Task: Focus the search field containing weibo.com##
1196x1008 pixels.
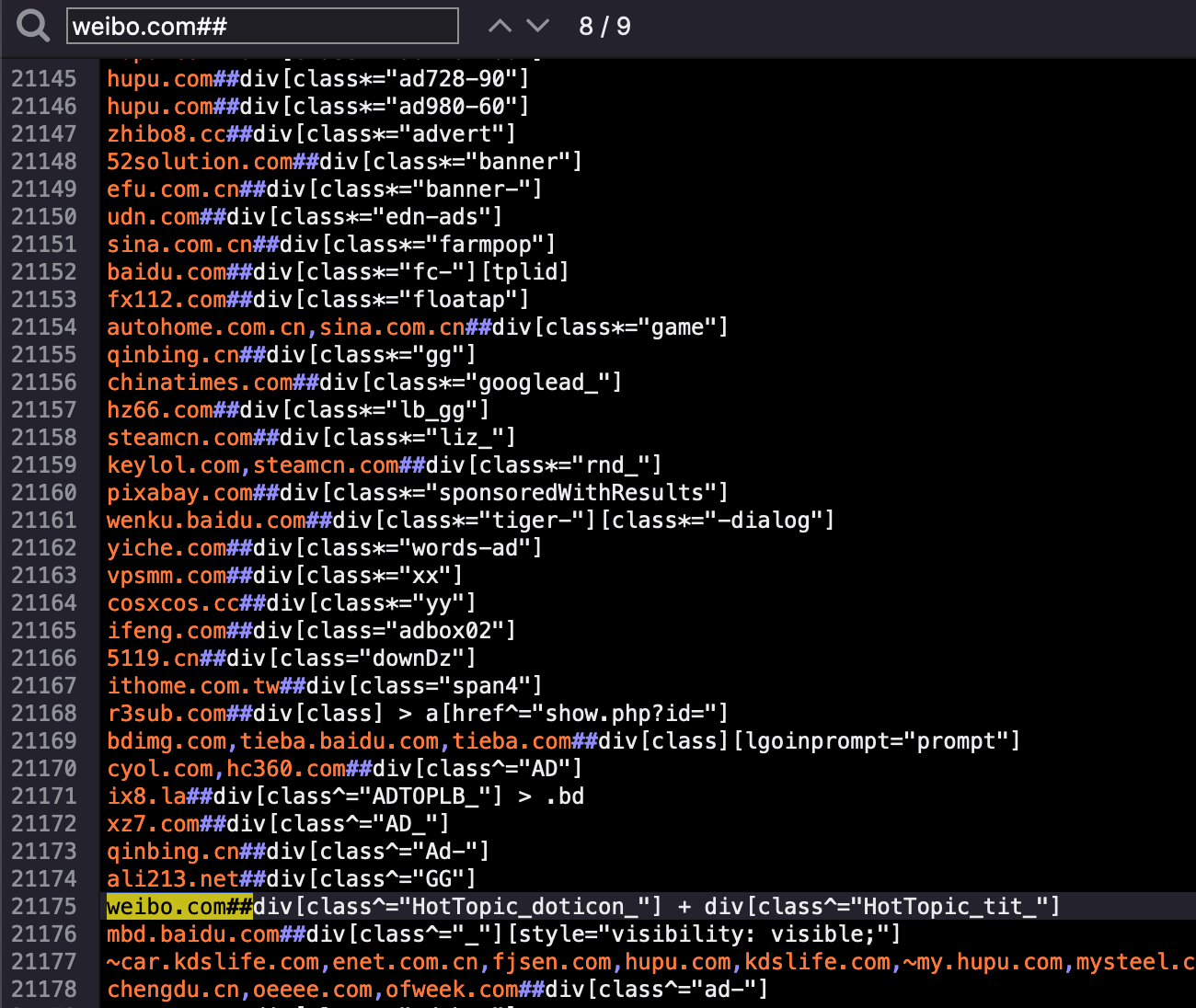Action: (x=262, y=26)
